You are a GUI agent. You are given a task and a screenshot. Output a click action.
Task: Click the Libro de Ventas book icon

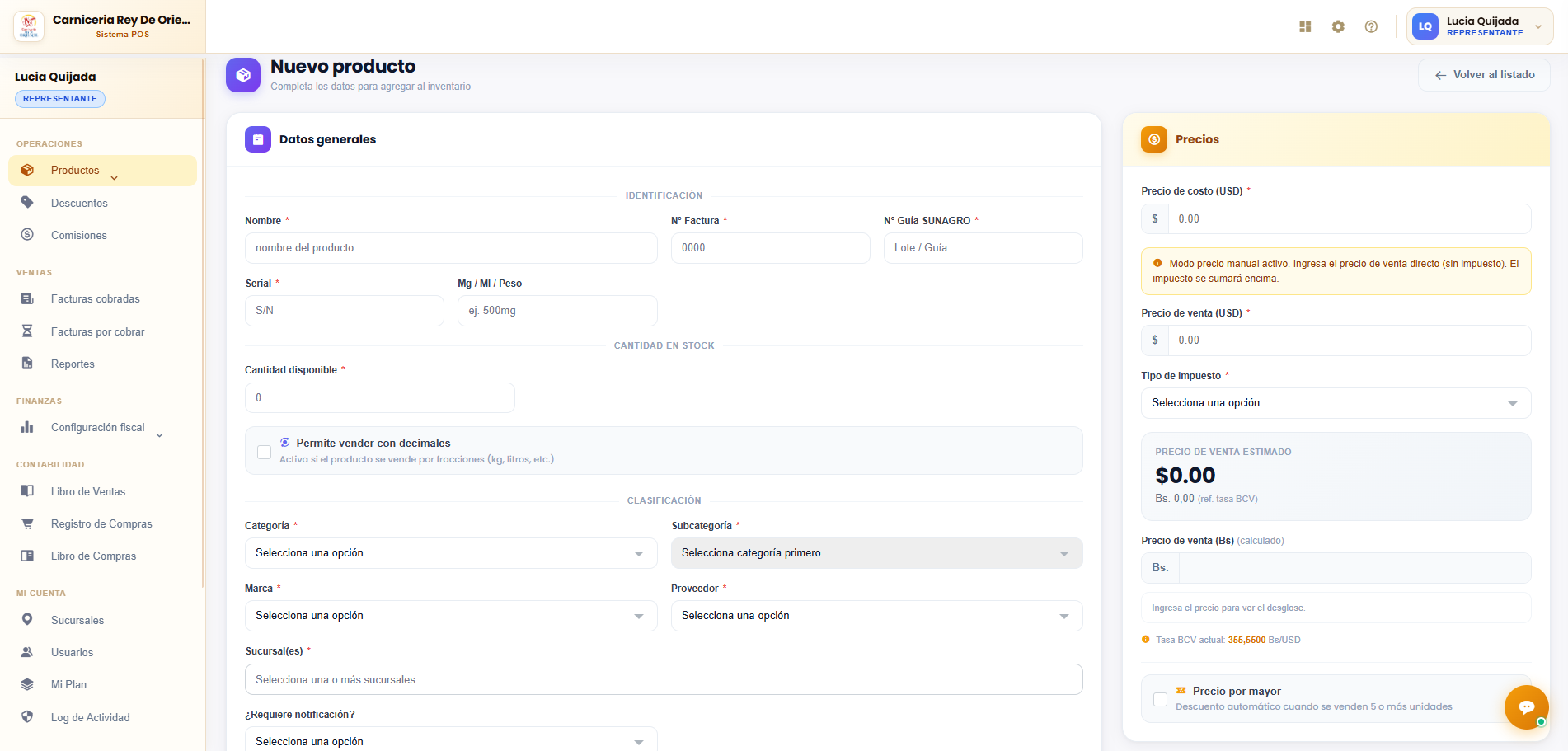point(27,490)
